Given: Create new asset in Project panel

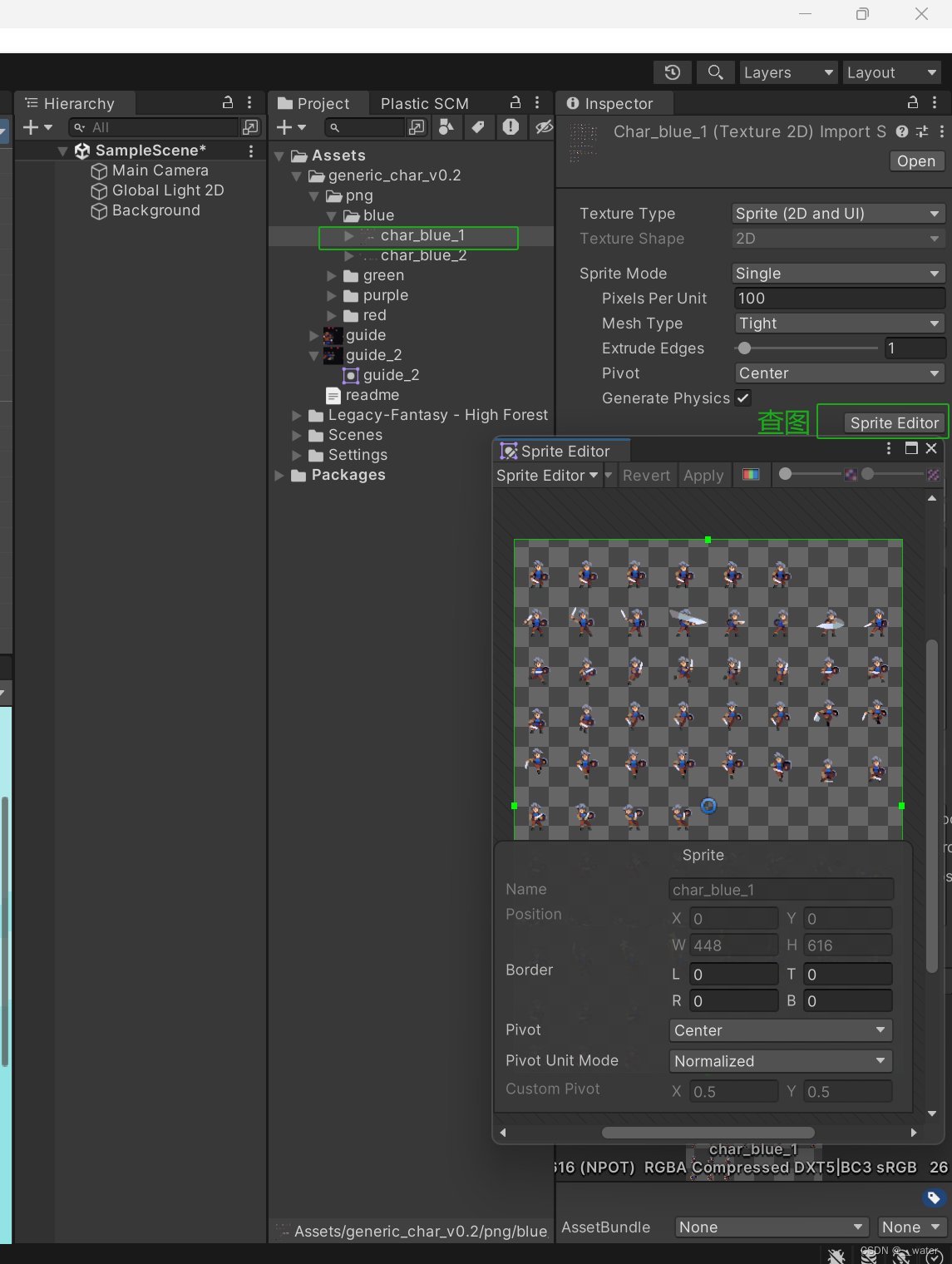Looking at the screenshot, I should 291,127.
